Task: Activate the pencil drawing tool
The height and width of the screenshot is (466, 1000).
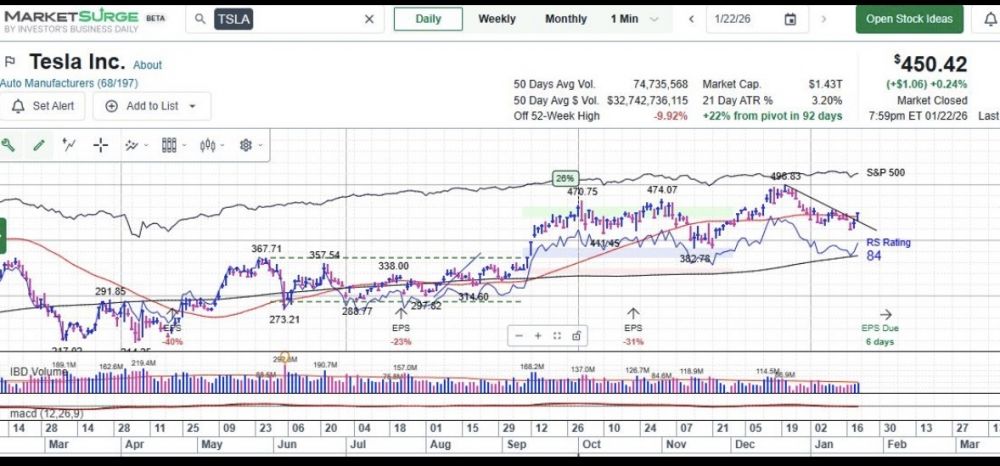Action: tap(39, 145)
